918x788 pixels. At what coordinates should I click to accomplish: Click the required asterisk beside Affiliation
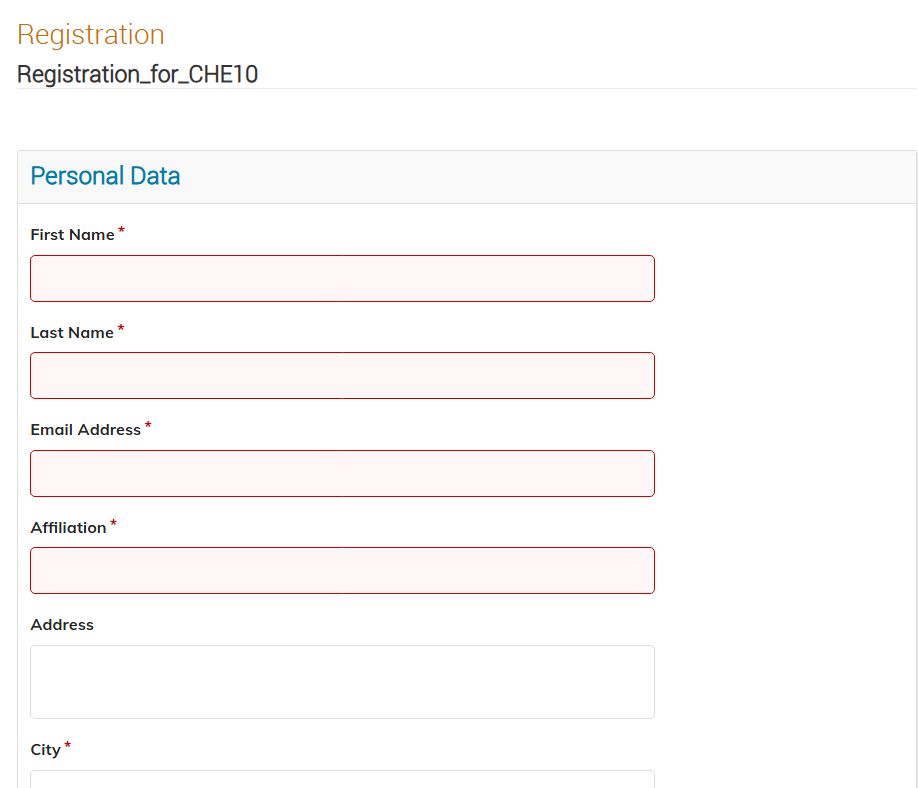[x=114, y=523]
